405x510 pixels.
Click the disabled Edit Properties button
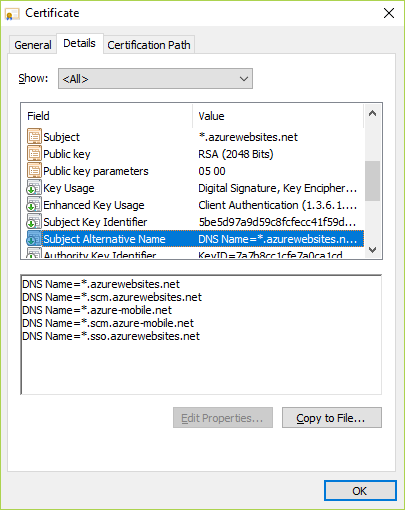click(223, 418)
